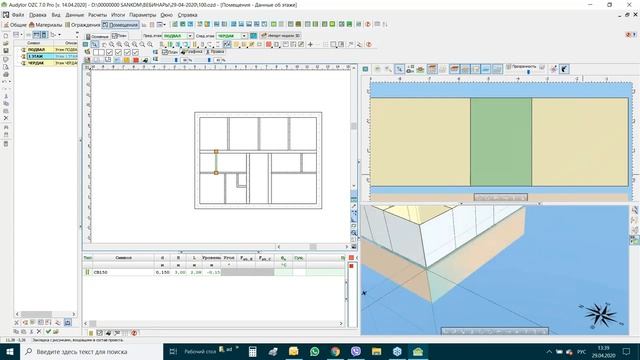Image resolution: width=640 pixels, height=360 pixels.
Task: Click the table horizontal scrollbar right arrow
Action: tap(341, 324)
